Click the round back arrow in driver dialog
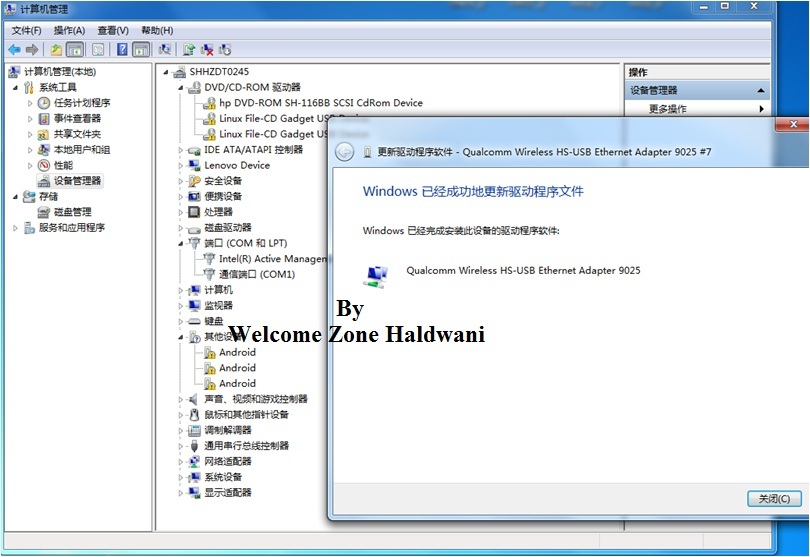 coord(345,152)
